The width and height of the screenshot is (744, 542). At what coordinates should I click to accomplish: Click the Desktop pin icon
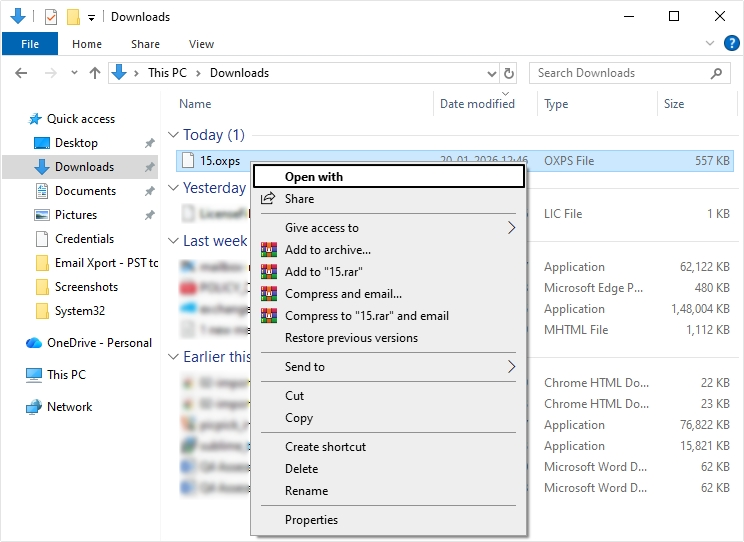click(149, 143)
